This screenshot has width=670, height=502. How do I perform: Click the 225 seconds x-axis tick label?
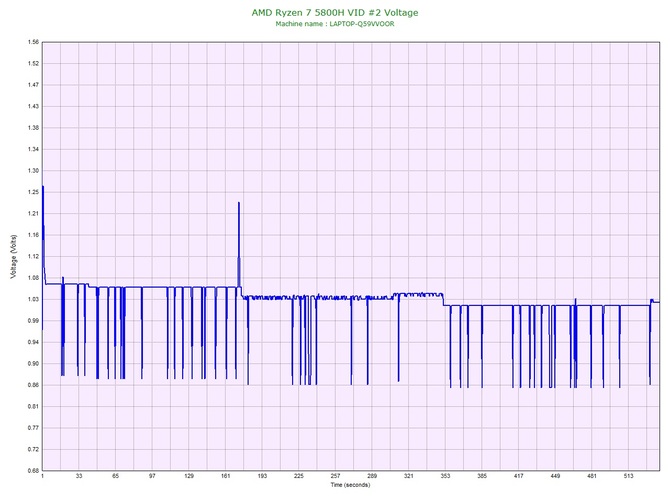pyautogui.click(x=299, y=476)
